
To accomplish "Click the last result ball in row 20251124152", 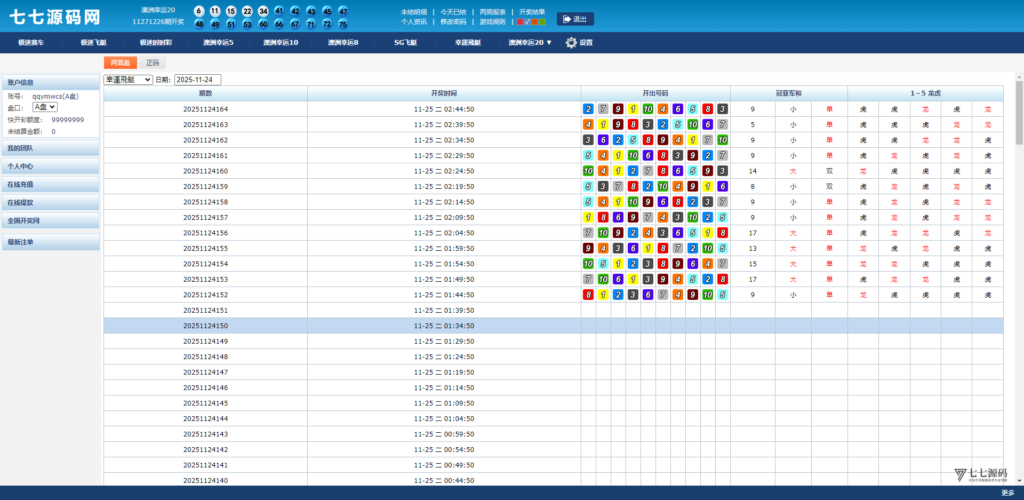I will 722,295.
